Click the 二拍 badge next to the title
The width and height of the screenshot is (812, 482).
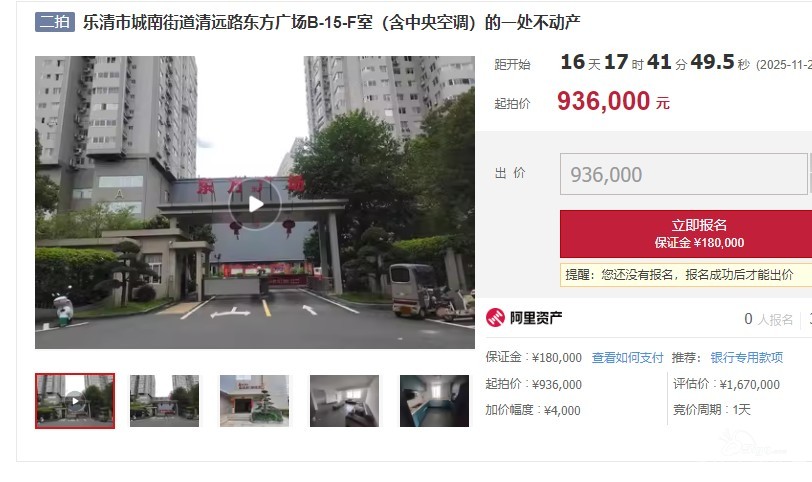[x=54, y=22]
